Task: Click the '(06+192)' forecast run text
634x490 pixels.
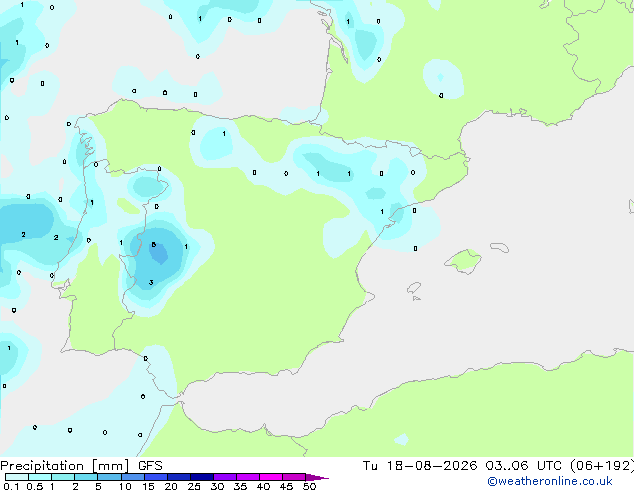Action: (x=602, y=466)
